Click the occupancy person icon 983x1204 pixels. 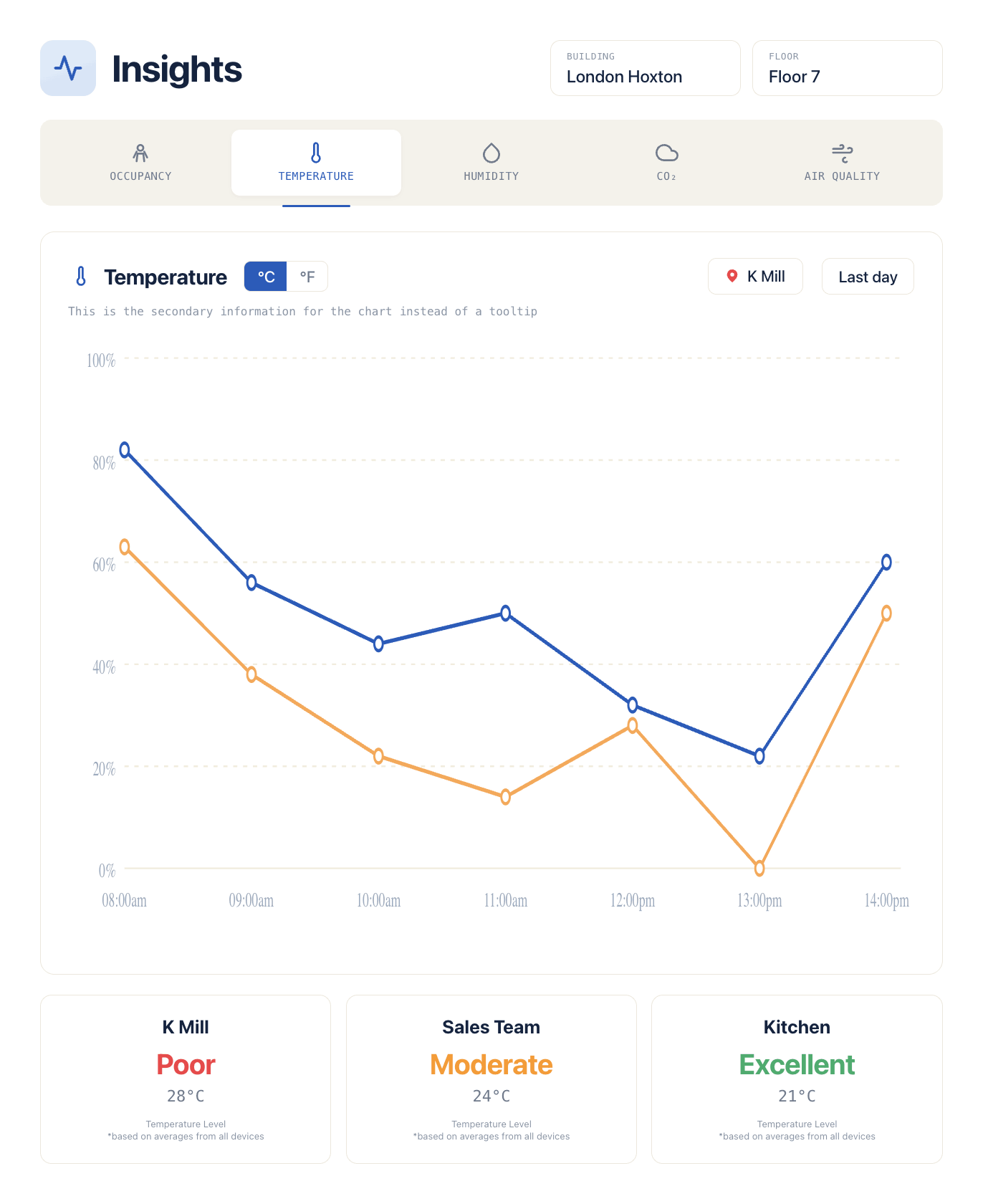(x=140, y=153)
